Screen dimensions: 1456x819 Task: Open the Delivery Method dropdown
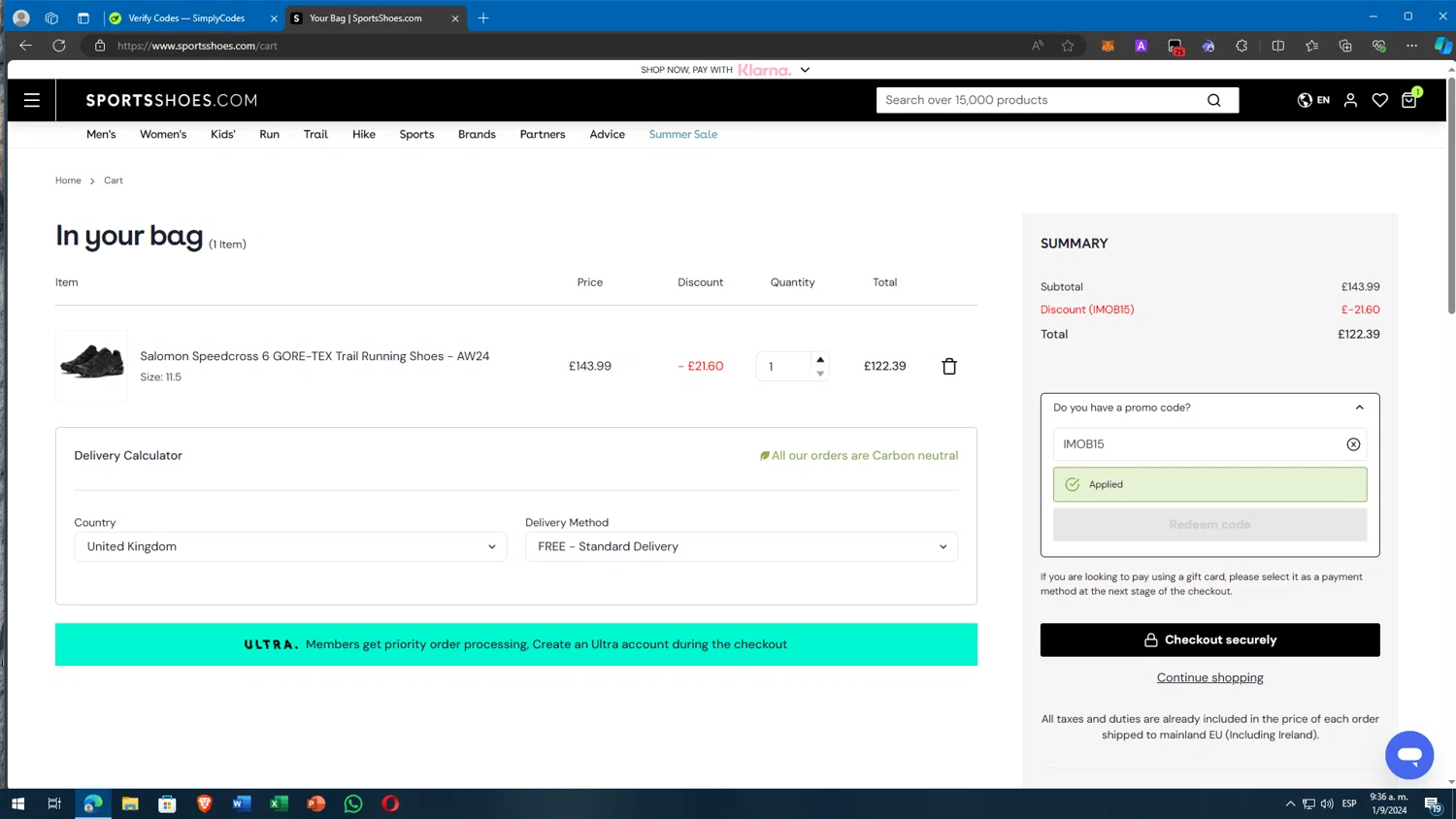click(742, 546)
